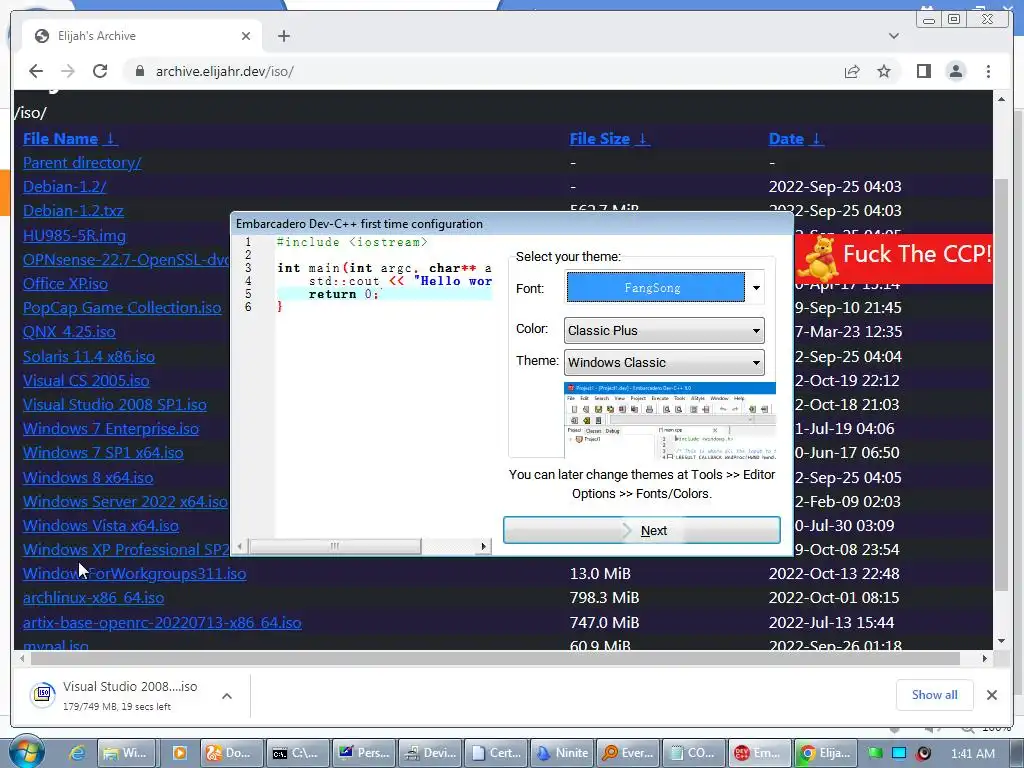Download PopCap Game Collection.iso

[122, 308]
